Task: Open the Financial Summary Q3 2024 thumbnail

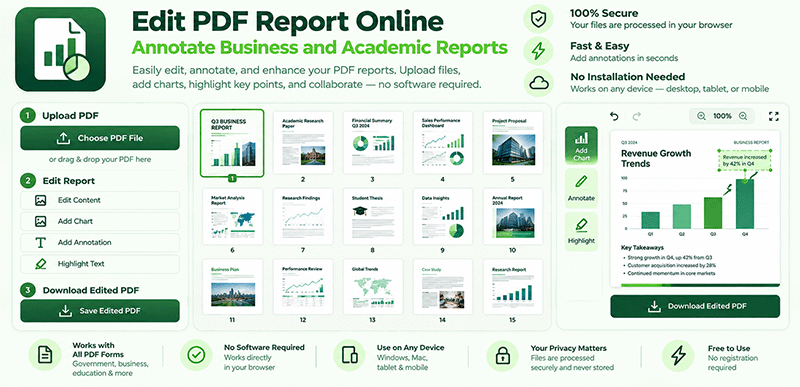Action: point(372,142)
